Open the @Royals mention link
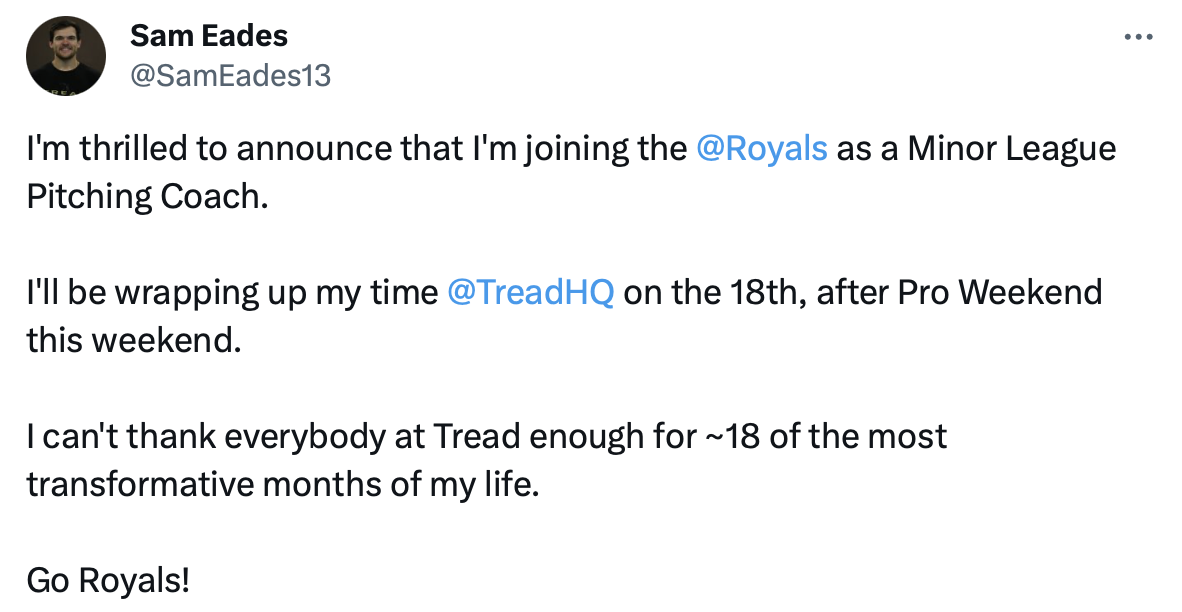This screenshot has width=1182, height=612. 761,149
